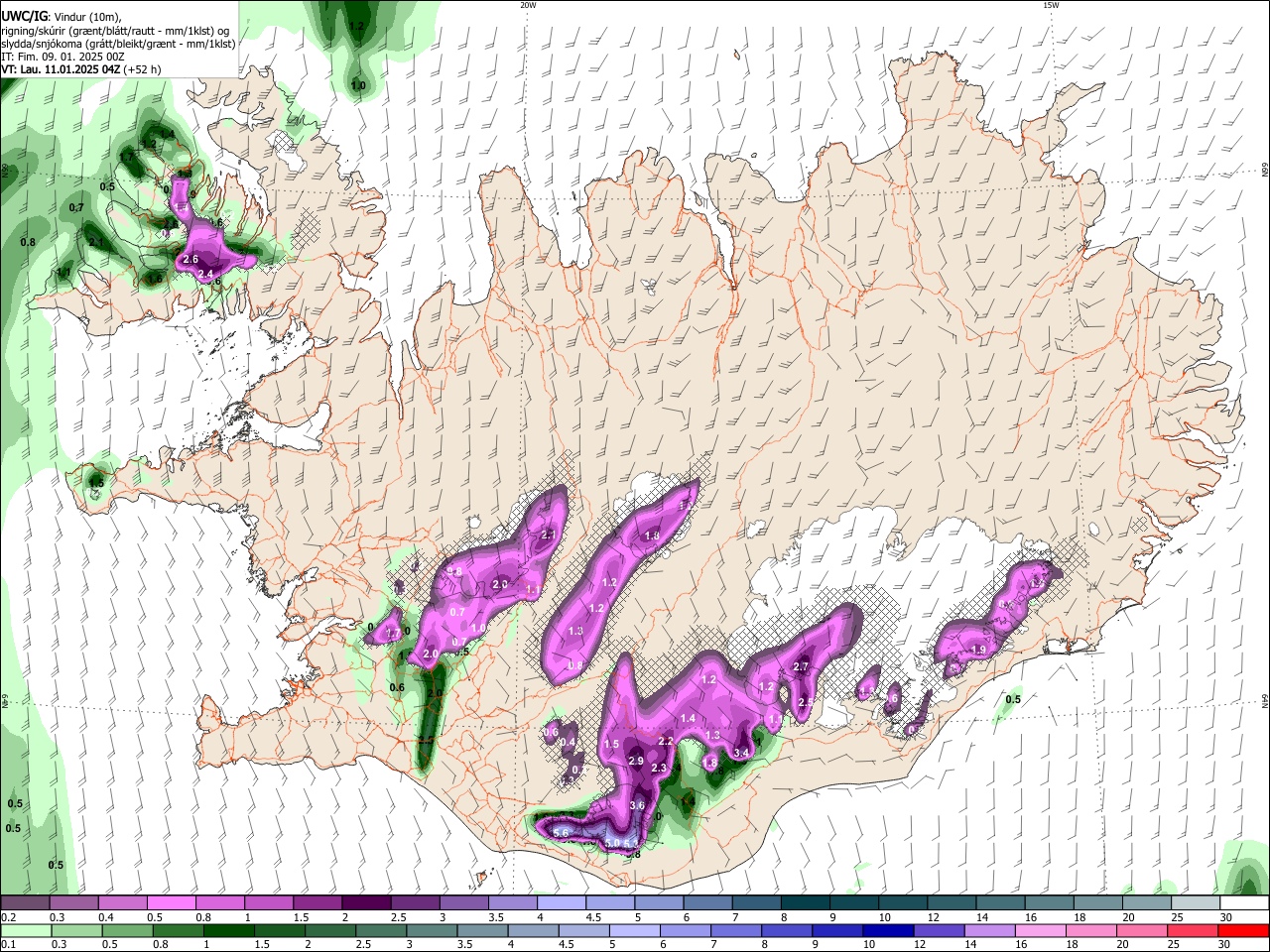Click the '3.4' precipitation value on the map

[740, 754]
